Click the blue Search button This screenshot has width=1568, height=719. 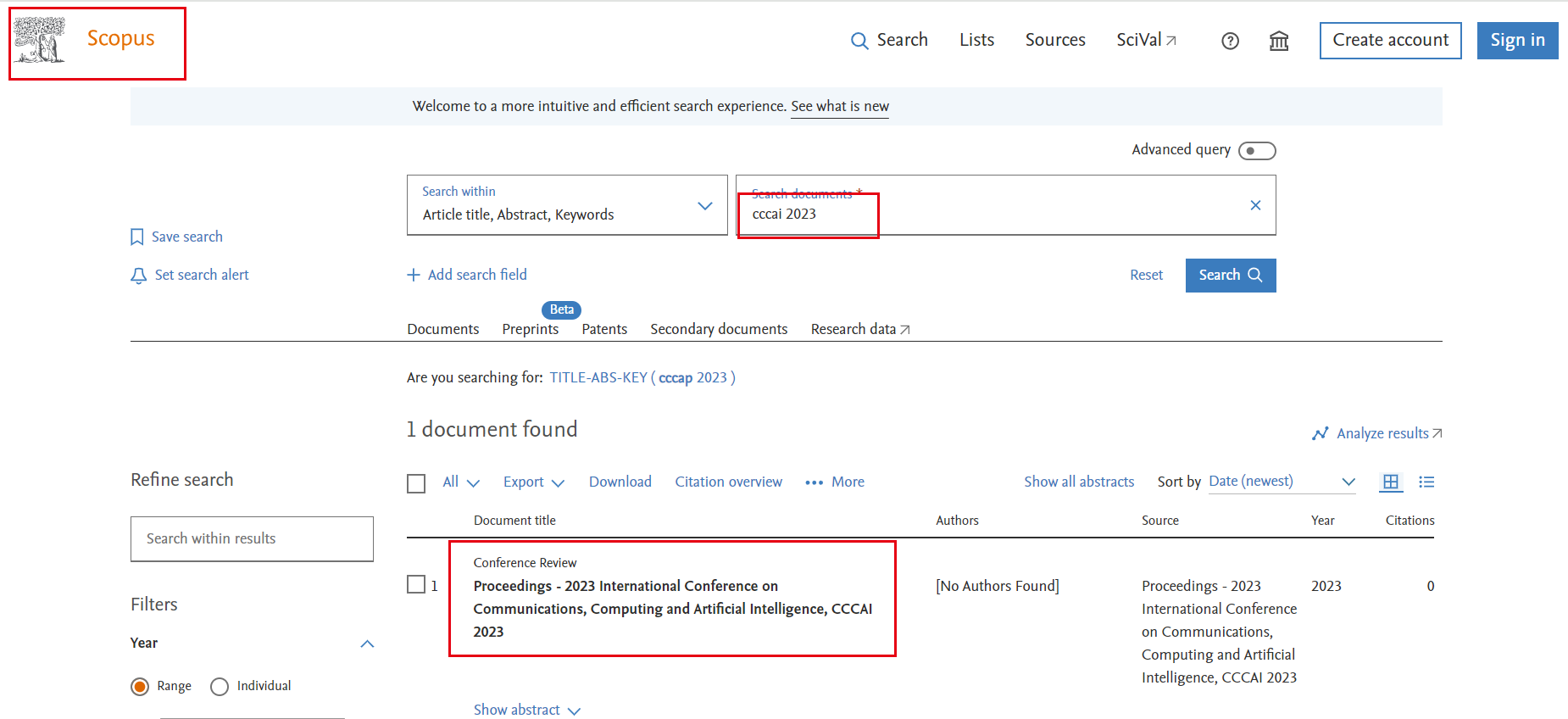coord(1231,275)
